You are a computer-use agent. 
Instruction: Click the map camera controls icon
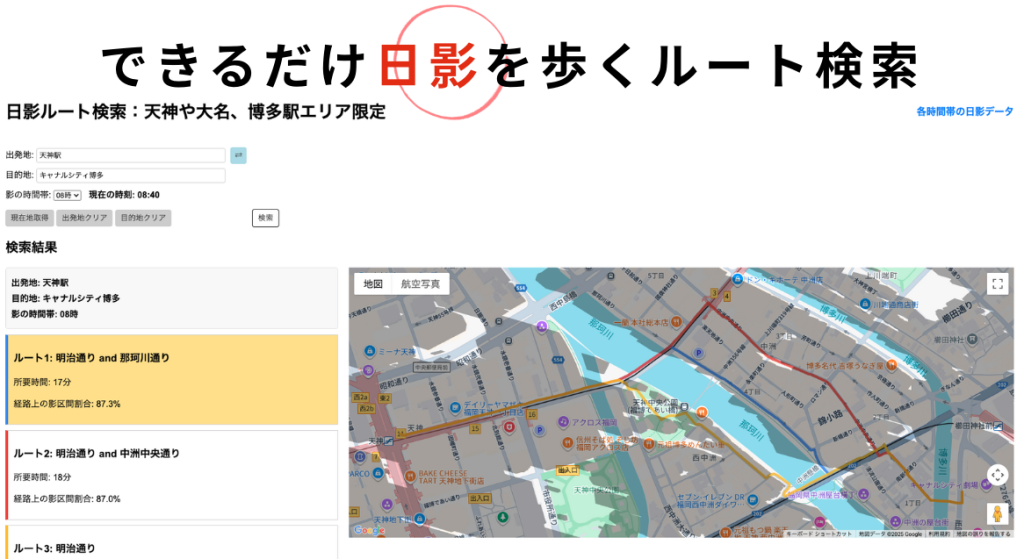tap(996, 475)
